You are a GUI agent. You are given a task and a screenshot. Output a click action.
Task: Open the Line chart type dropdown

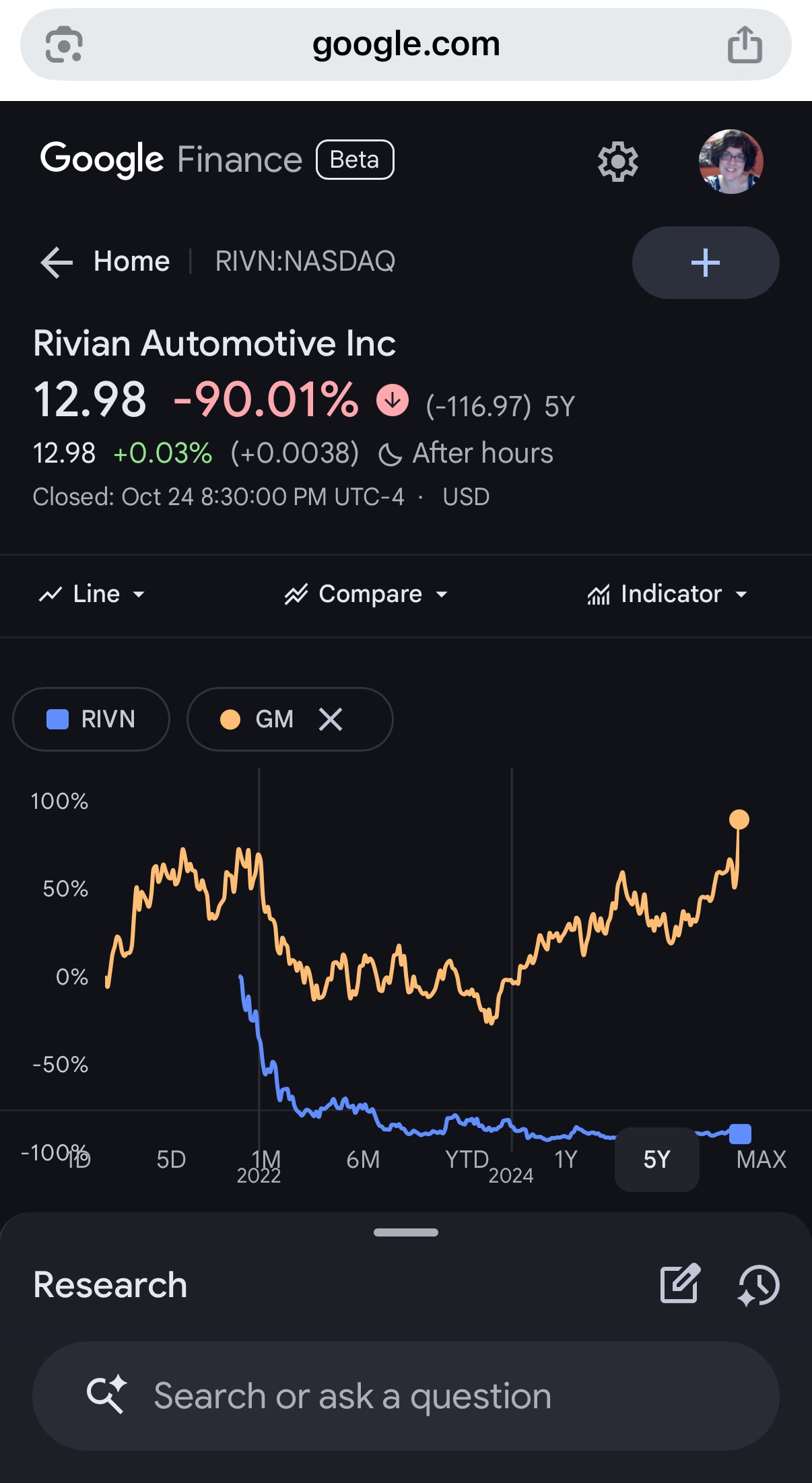[x=92, y=594]
